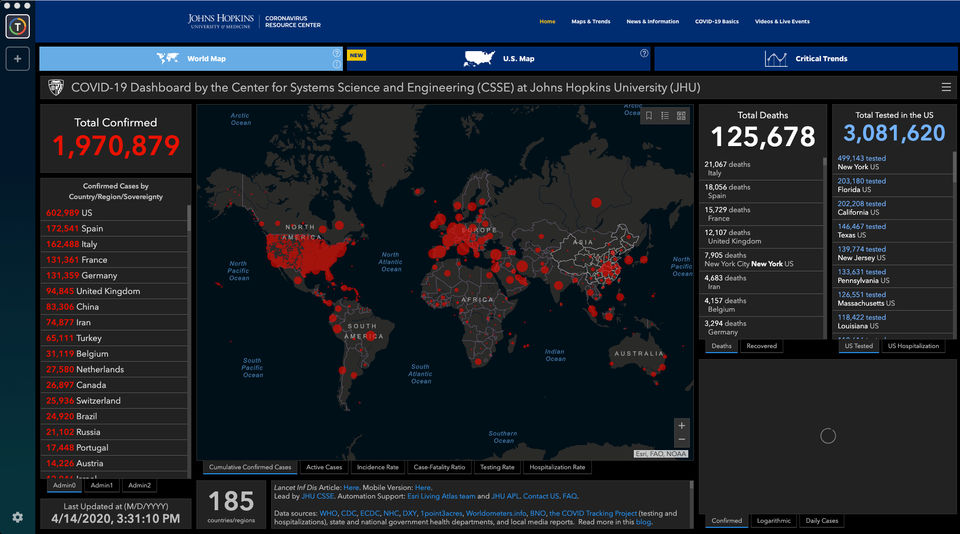Select '172,541 Spain' in confirmed list

pyautogui.click(x=114, y=228)
